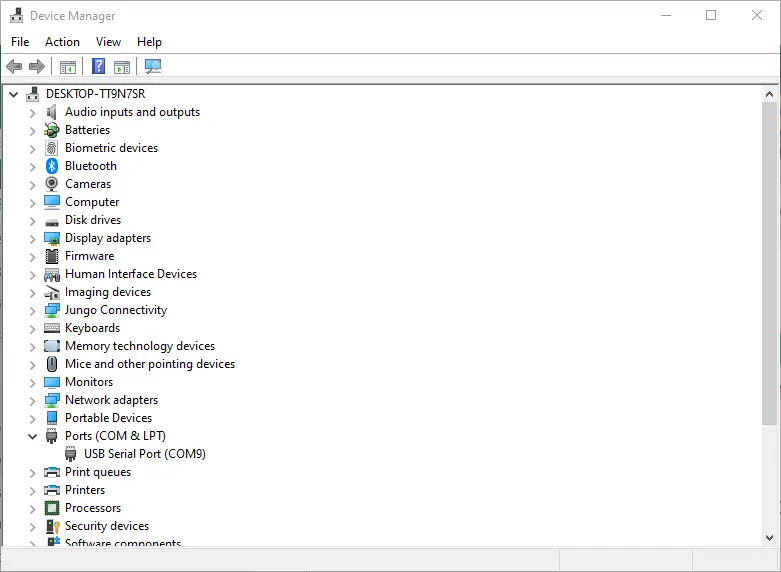Click the Forward arrow toolbar icon
This screenshot has width=781, height=572.
tap(37, 67)
